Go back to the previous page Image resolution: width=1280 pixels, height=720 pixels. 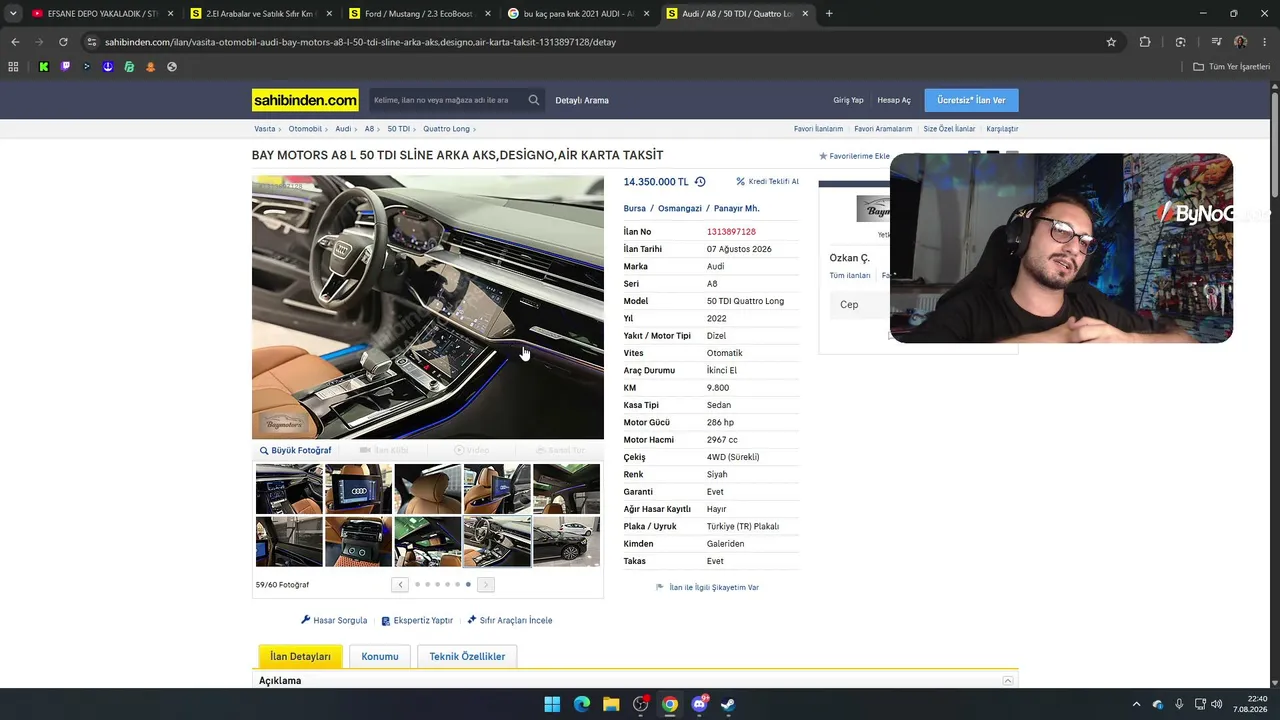pos(15,42)
